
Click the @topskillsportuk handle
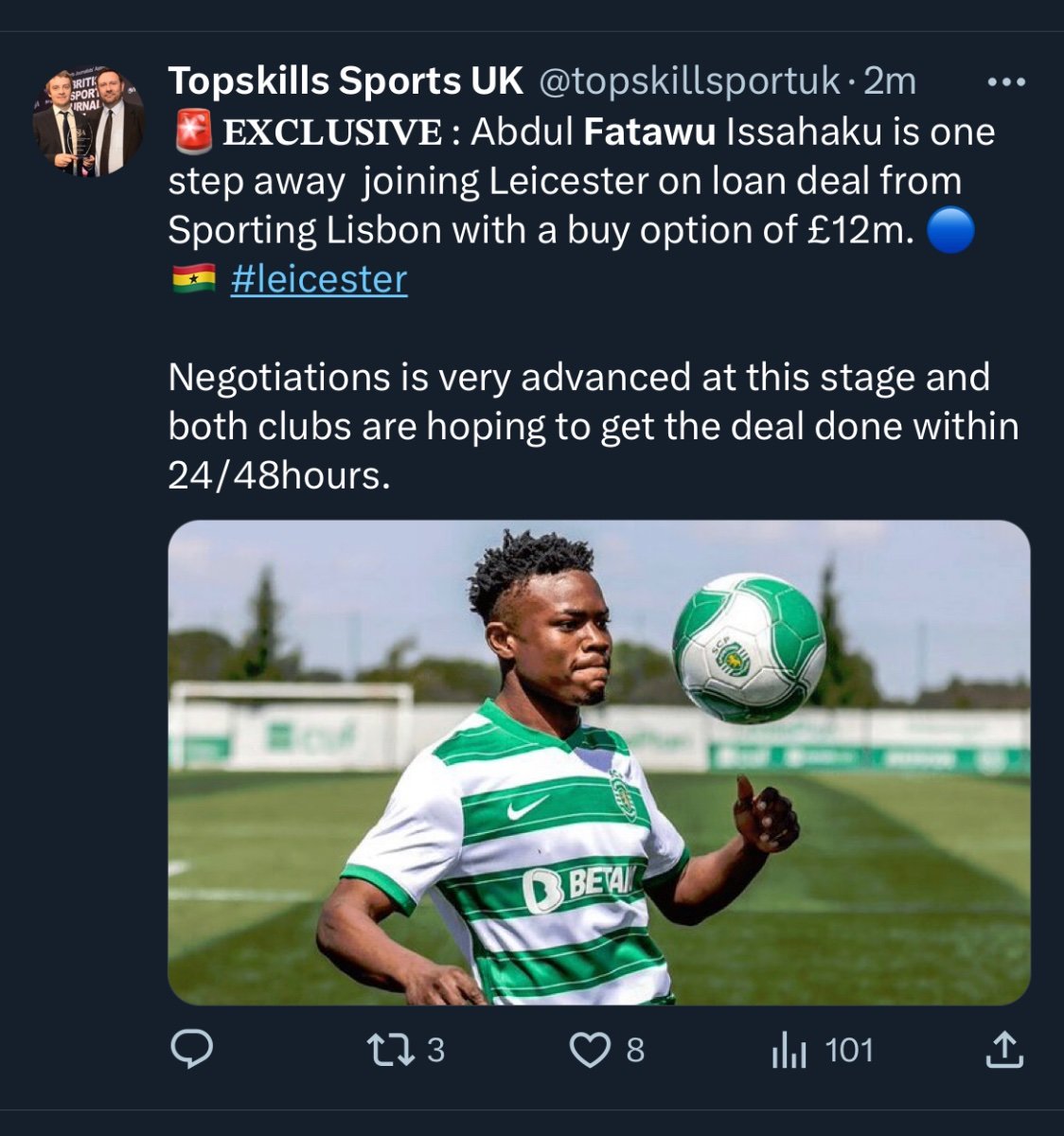689,82
